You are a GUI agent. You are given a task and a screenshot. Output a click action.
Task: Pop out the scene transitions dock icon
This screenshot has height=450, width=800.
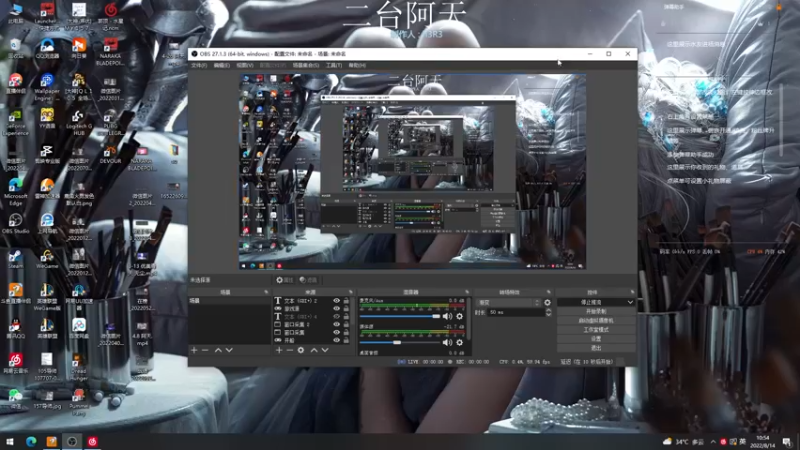click(x=549, y=292)
